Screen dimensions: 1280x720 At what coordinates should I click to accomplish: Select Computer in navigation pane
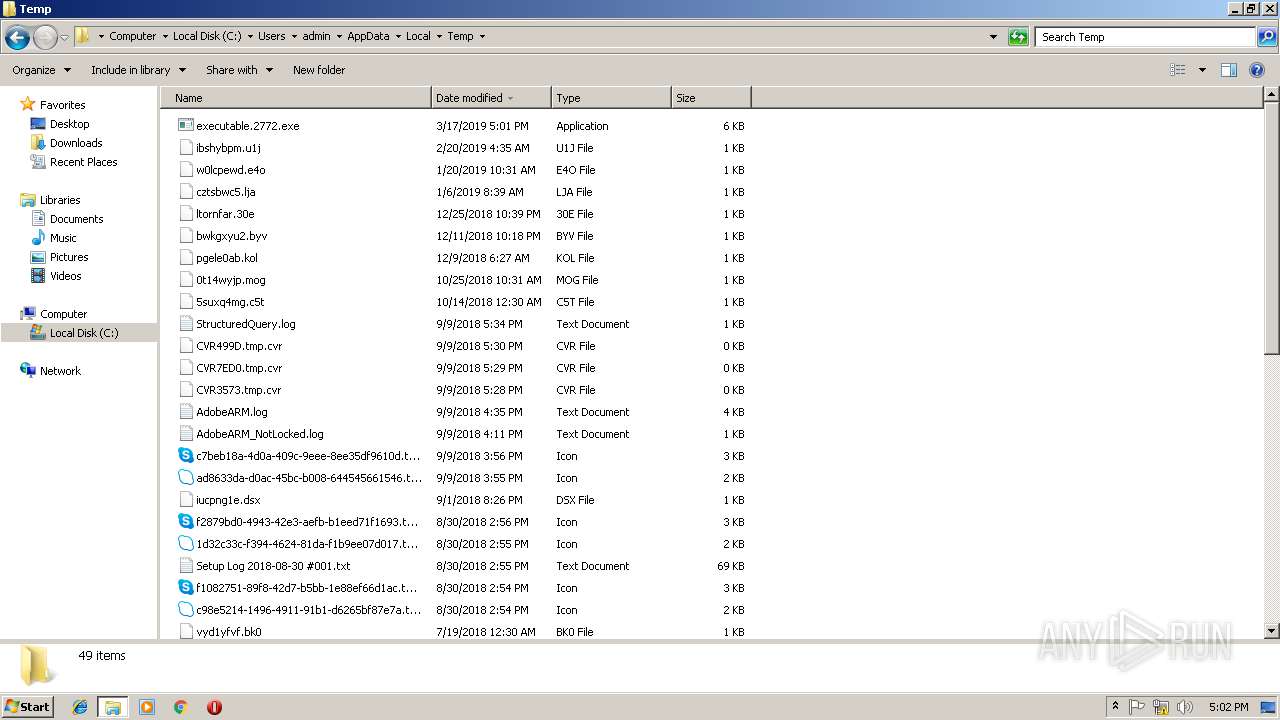coord(63,314)
